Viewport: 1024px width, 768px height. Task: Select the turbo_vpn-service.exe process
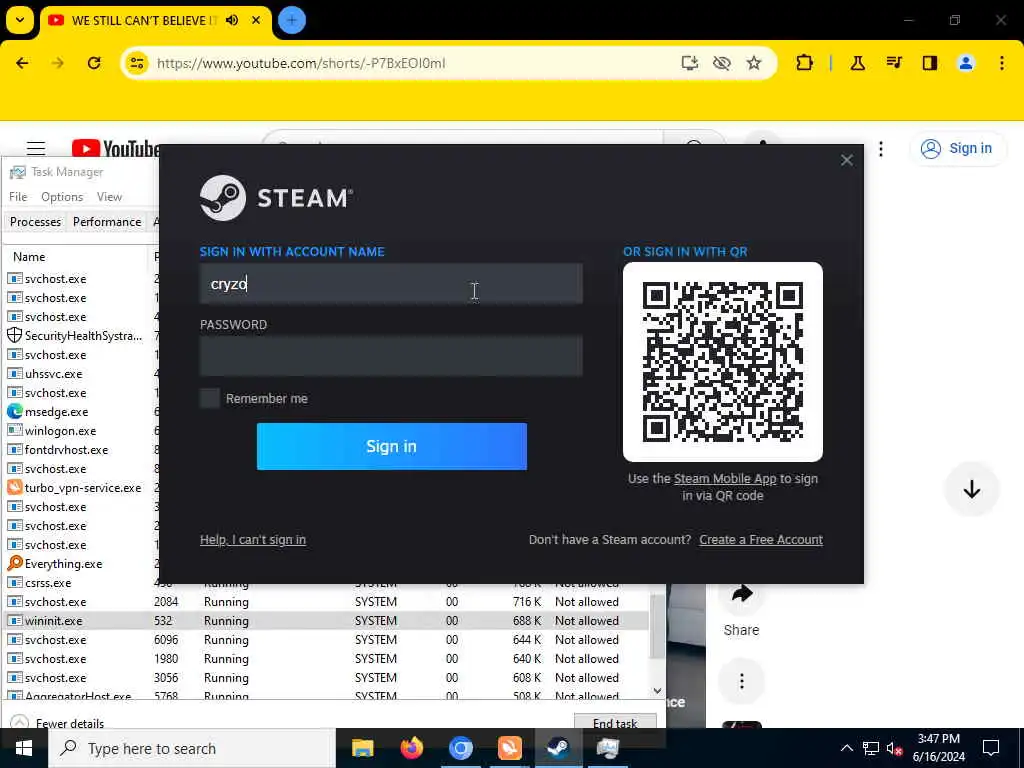(x=82, y=488)
